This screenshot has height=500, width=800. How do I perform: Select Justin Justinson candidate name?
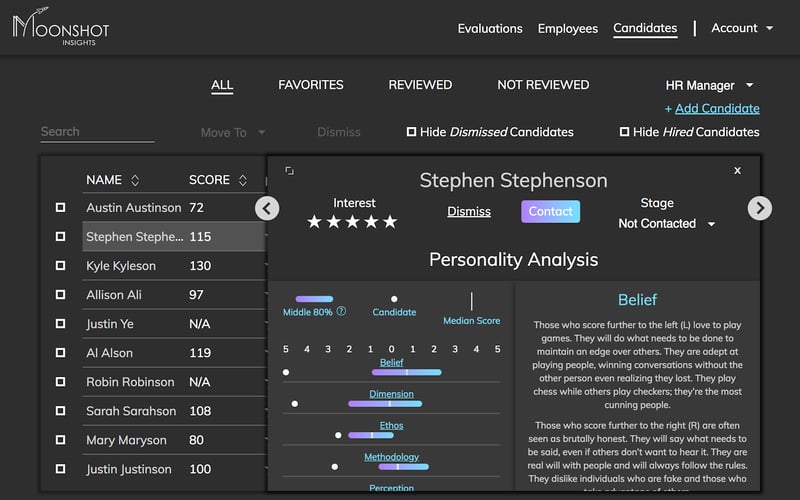pyautogui.click(x=129, y=469)
